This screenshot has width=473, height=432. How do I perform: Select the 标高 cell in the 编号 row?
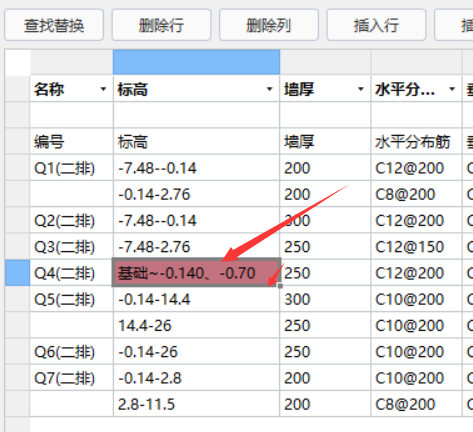(x=196, y=142)
